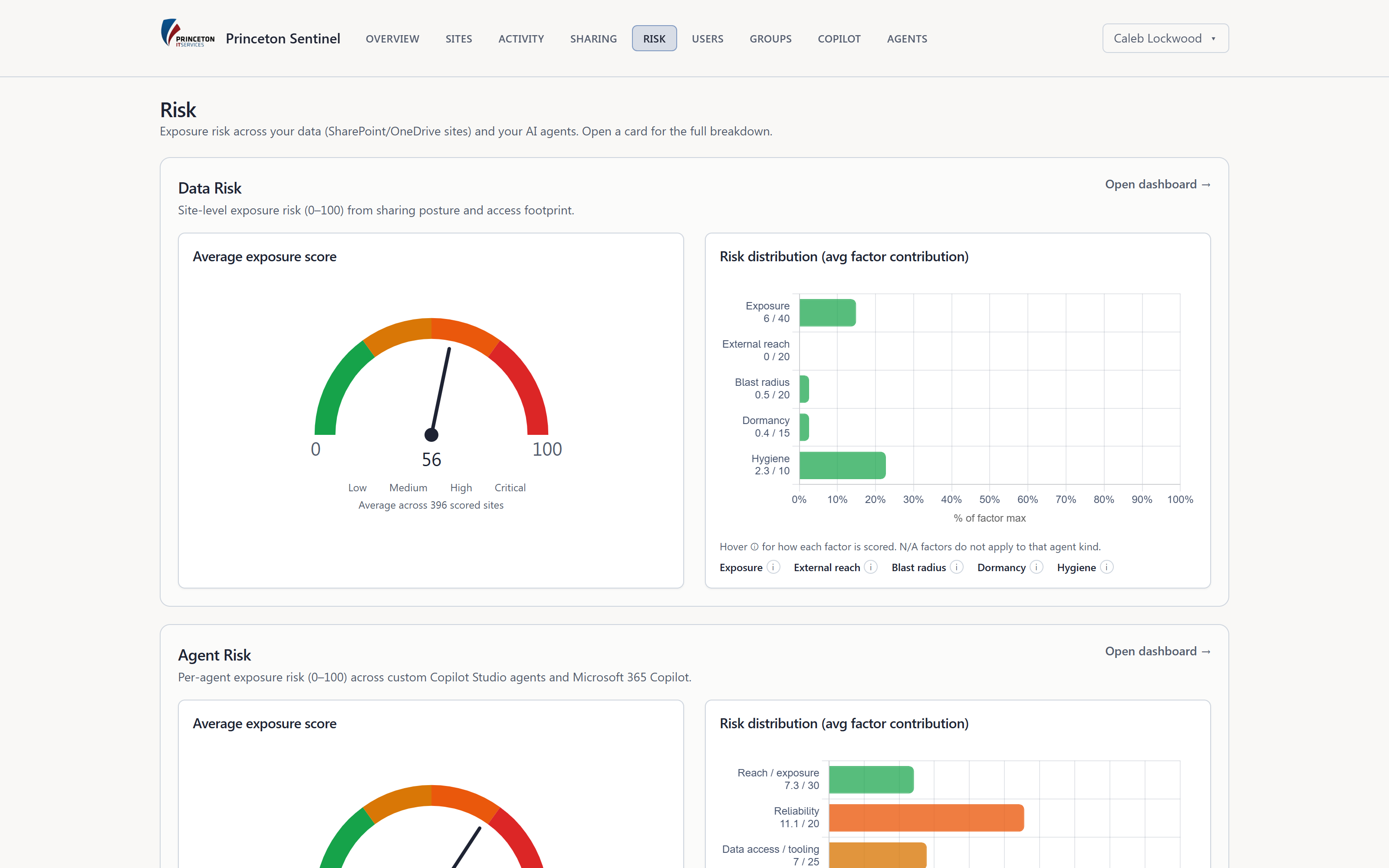This screenshot has width=1389, height=868.
Task: Open dashboard link for Agent Risk
Action: click(1158, 651)
